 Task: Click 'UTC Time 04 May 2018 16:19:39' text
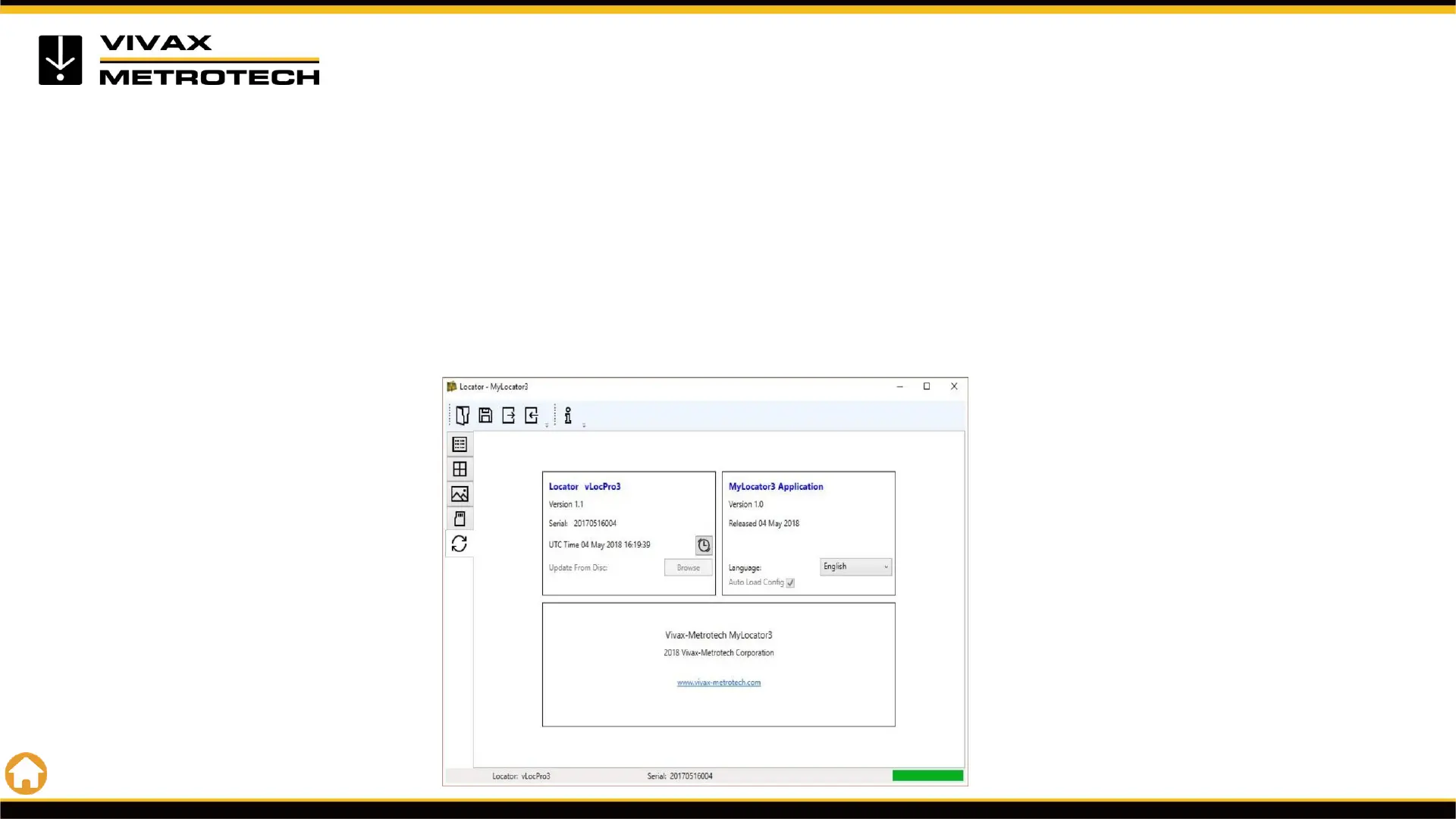coord(599,545)
